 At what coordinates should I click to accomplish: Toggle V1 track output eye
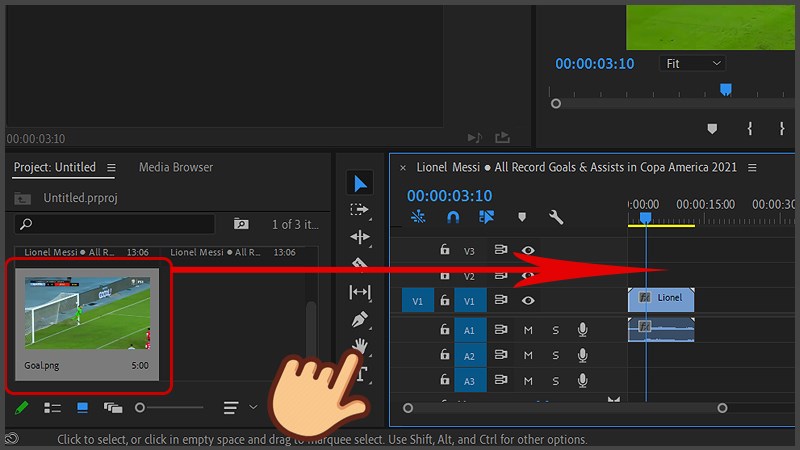[x=528, y=300]
